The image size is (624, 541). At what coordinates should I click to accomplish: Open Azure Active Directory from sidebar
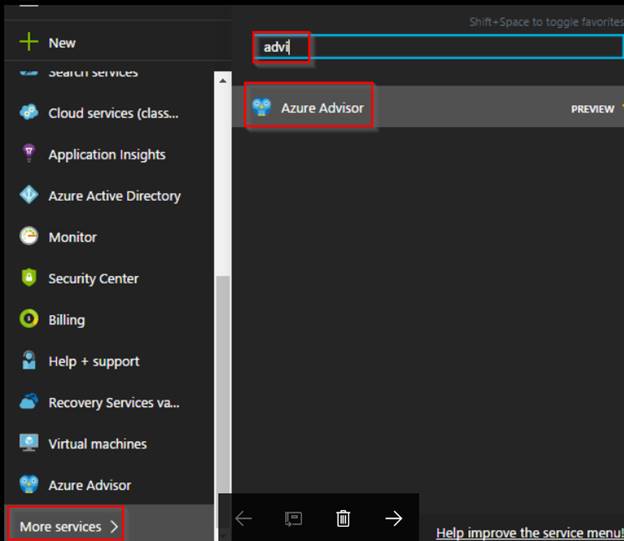114,196
